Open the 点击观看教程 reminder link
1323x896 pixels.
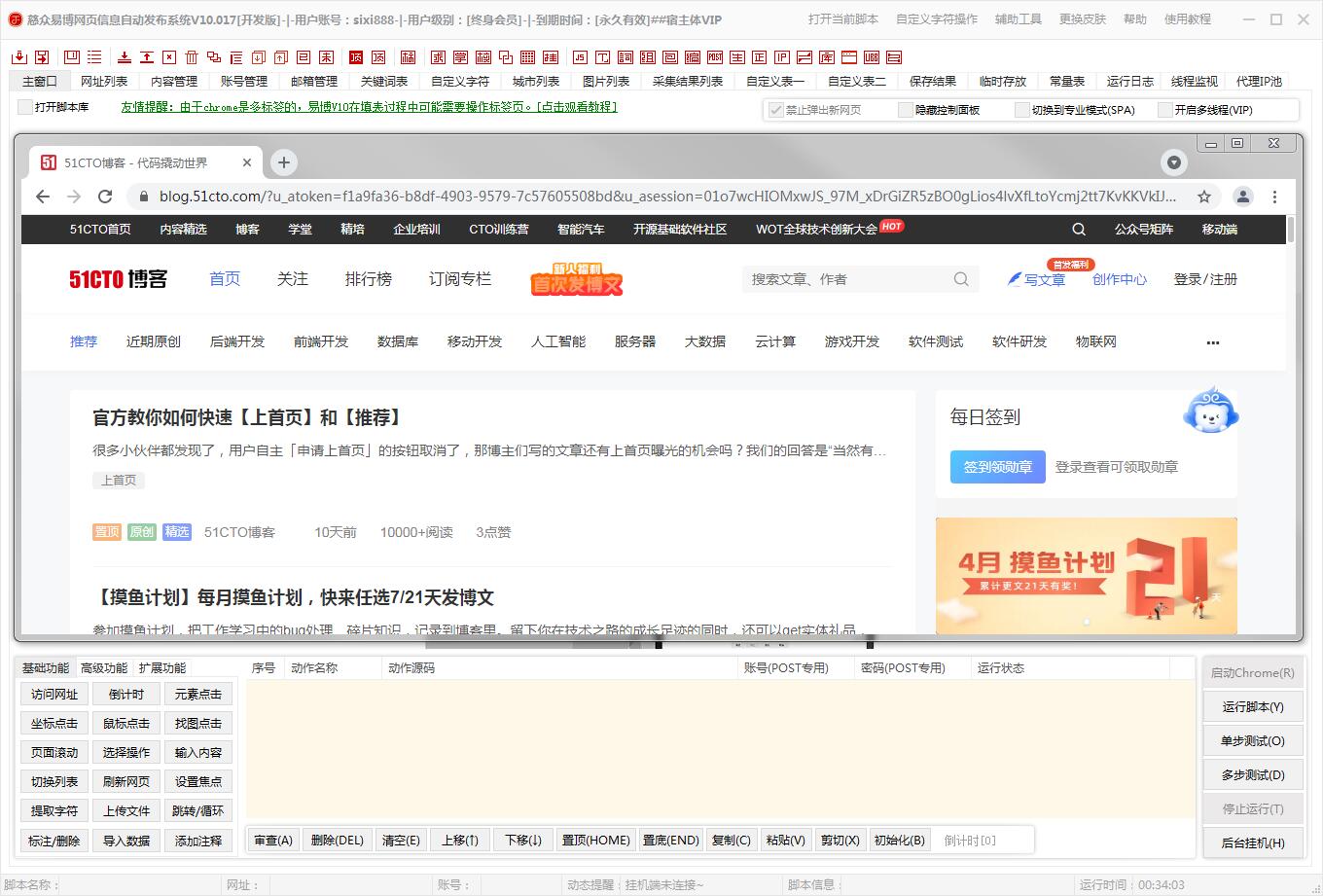578,107
